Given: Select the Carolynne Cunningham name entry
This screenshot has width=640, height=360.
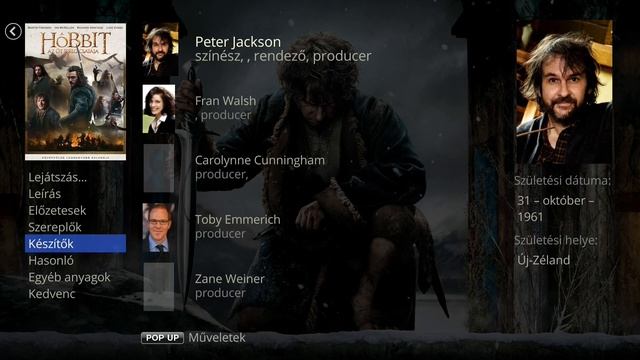Looking at the screenshot, I should 260,160.
